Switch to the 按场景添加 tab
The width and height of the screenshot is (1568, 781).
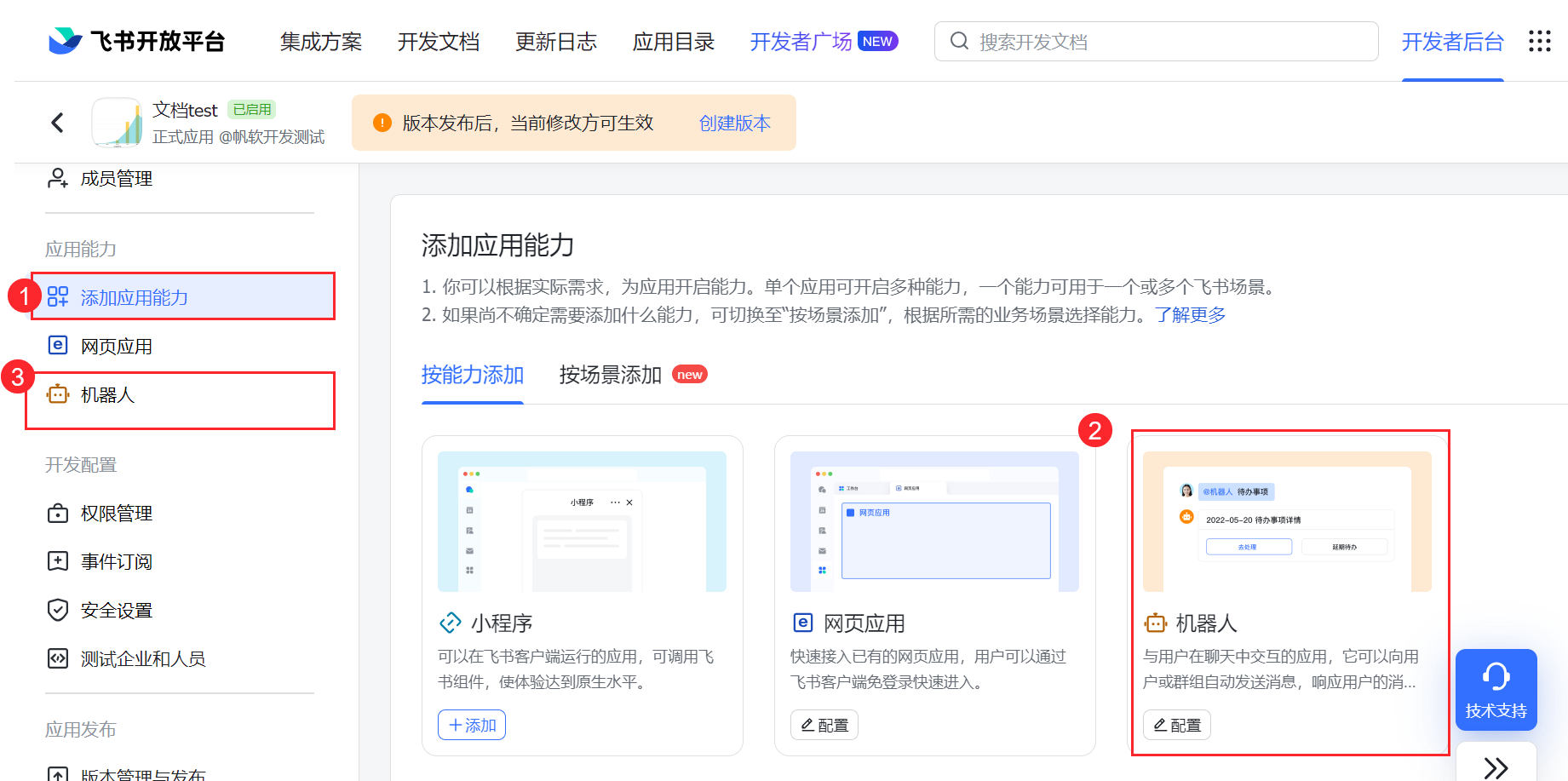(611, 375)
